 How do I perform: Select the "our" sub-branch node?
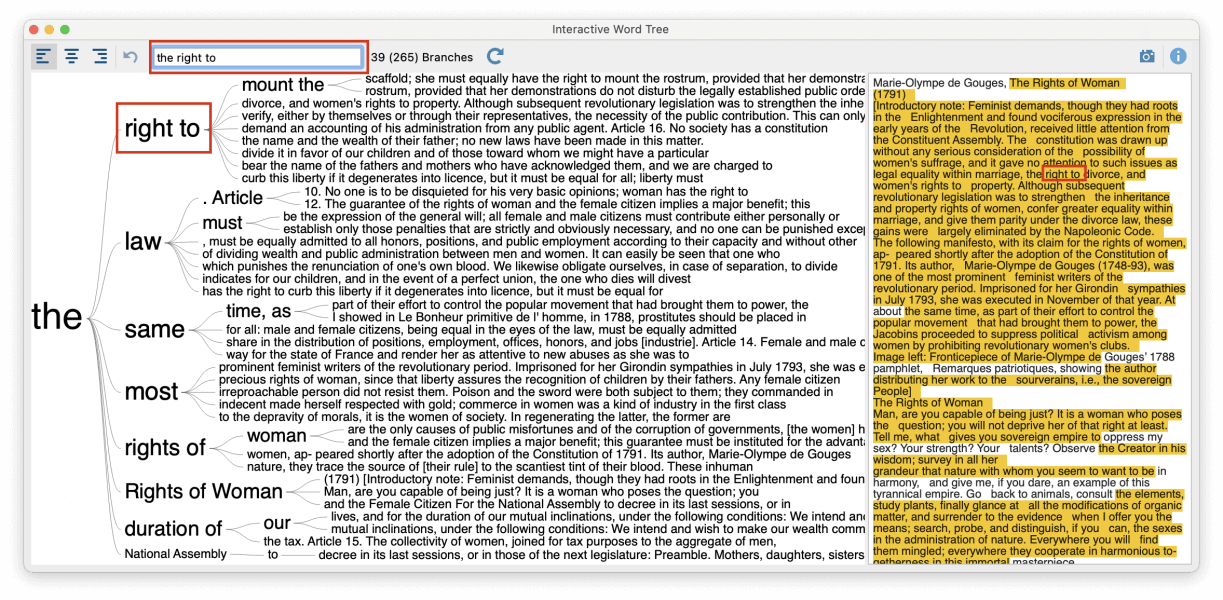277,523
